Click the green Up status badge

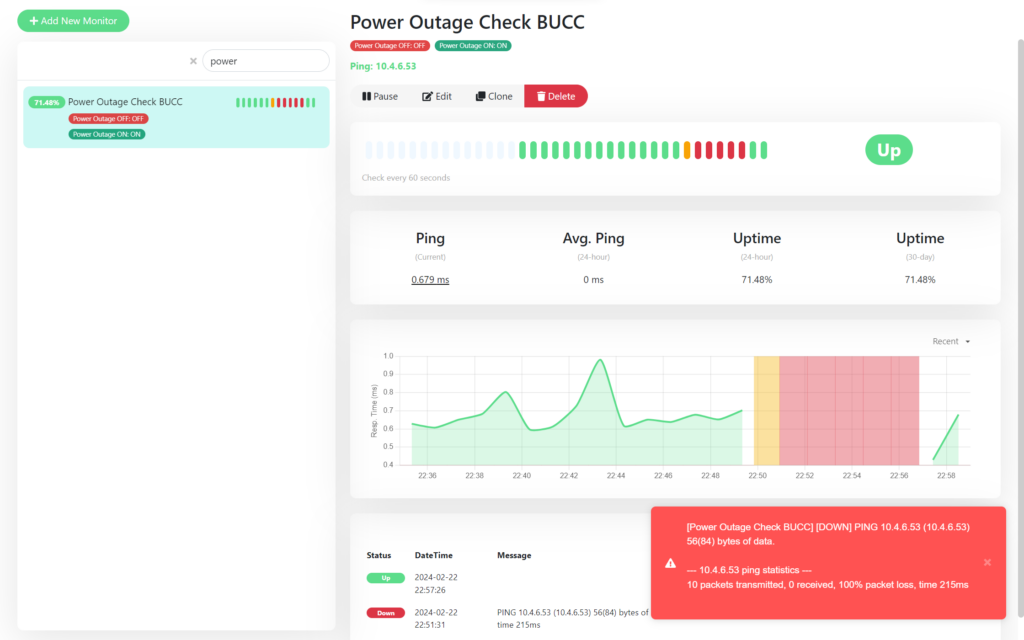[x=888, y=151]
